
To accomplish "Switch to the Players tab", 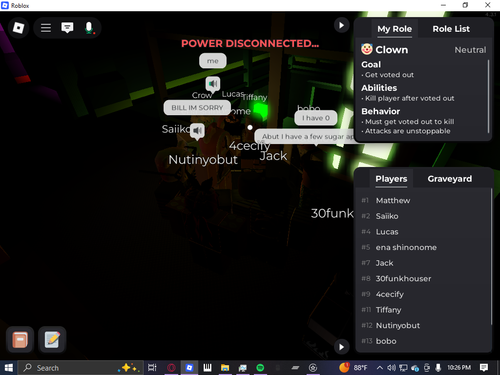I will 391,179.
